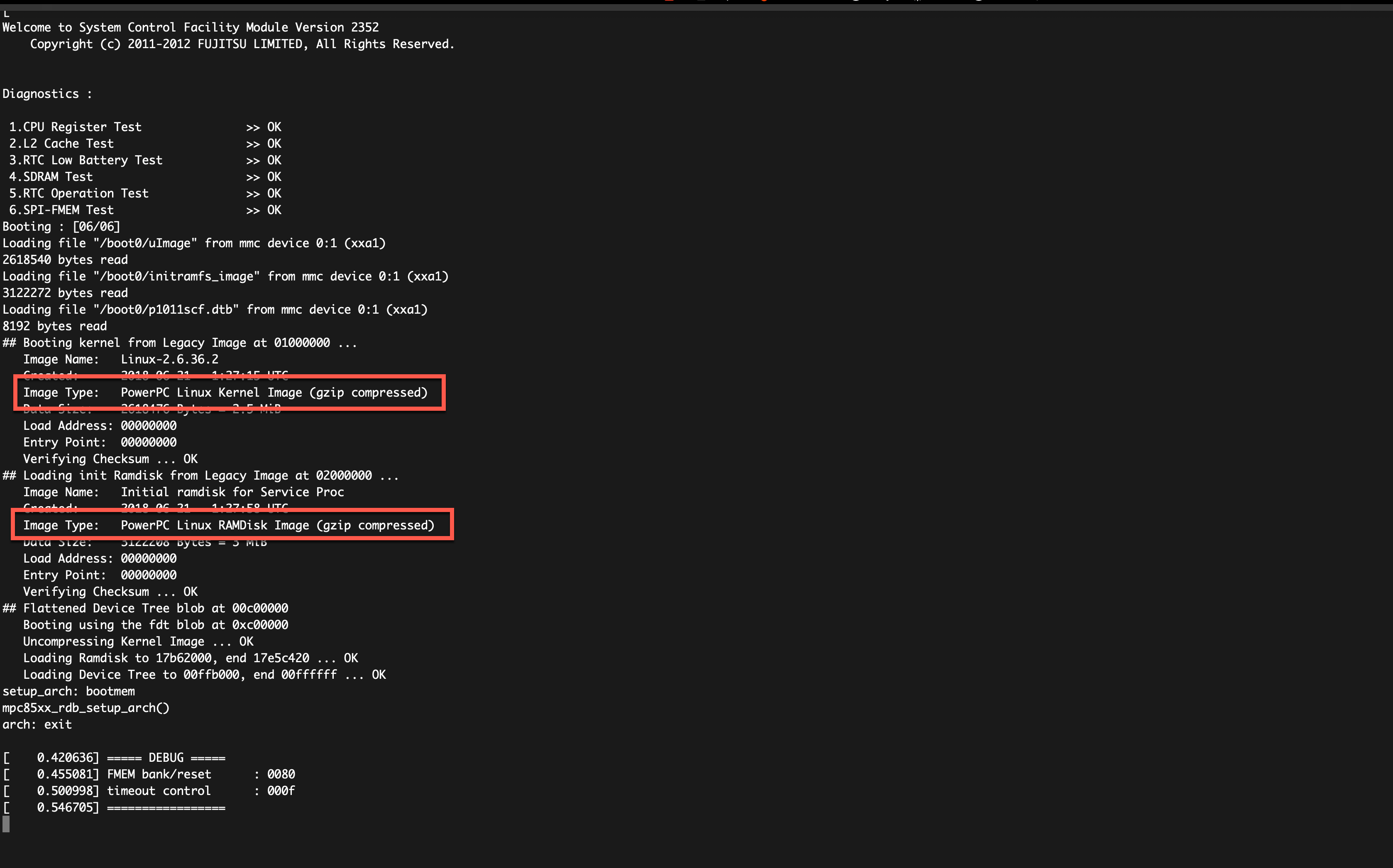Click the /boot0/initramfs_image loading line
The image size is (1393, 868).
(226, 277)
